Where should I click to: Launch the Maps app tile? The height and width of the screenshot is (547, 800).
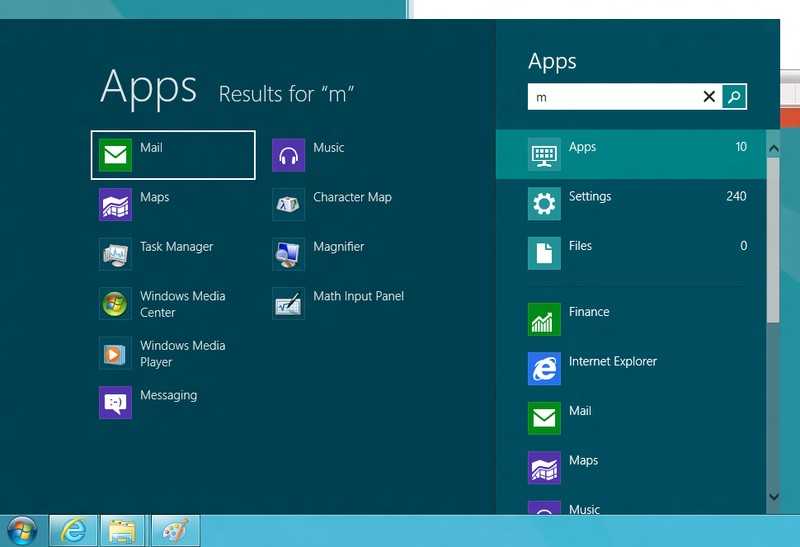(x=173, y=205)
